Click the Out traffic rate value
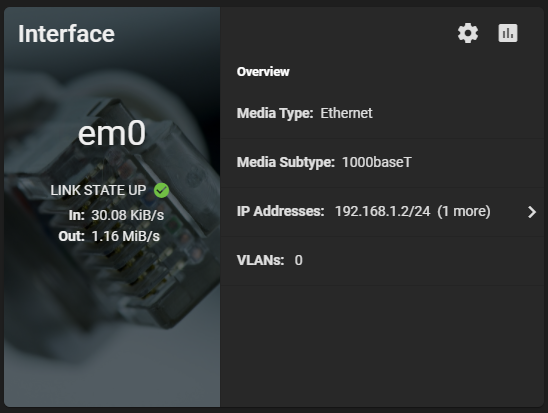This screenshot has width=548, height=413. coord(126,237)
